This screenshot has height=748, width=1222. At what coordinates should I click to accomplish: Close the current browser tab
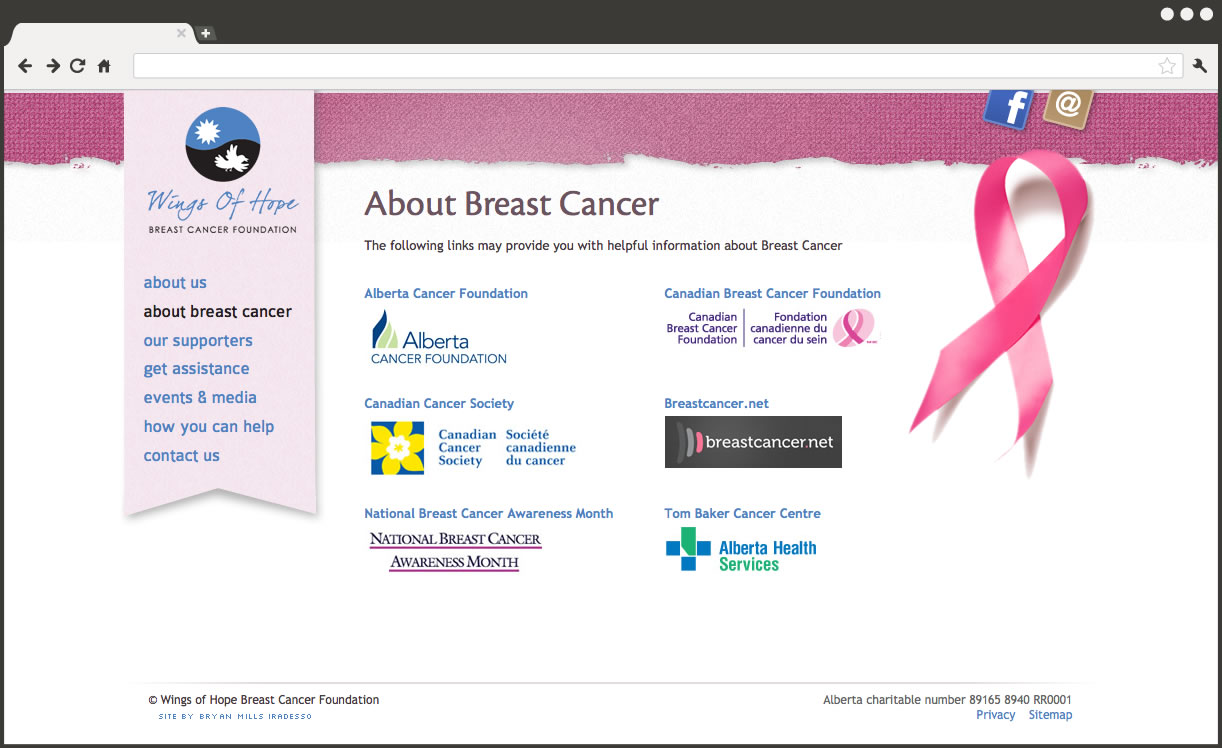tap(181, 33)
